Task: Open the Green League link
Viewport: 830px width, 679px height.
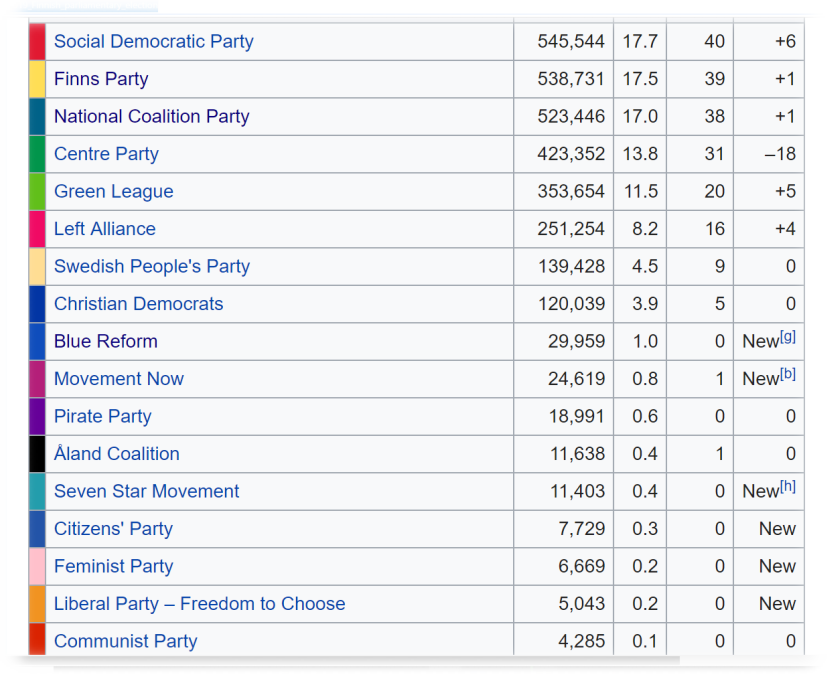Action: (x=114, y=192)
